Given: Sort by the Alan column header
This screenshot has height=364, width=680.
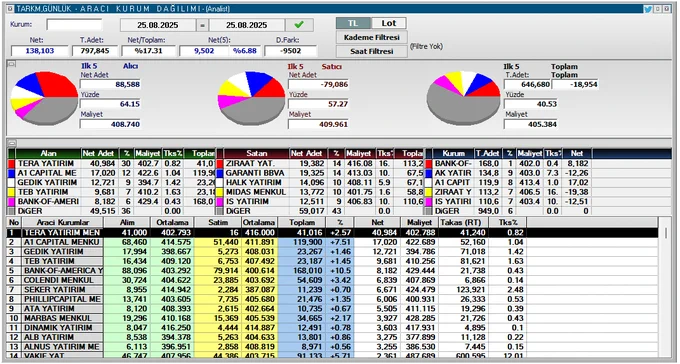Looking at the screenshot, I should pyautogui.click(x=48, y=154).
